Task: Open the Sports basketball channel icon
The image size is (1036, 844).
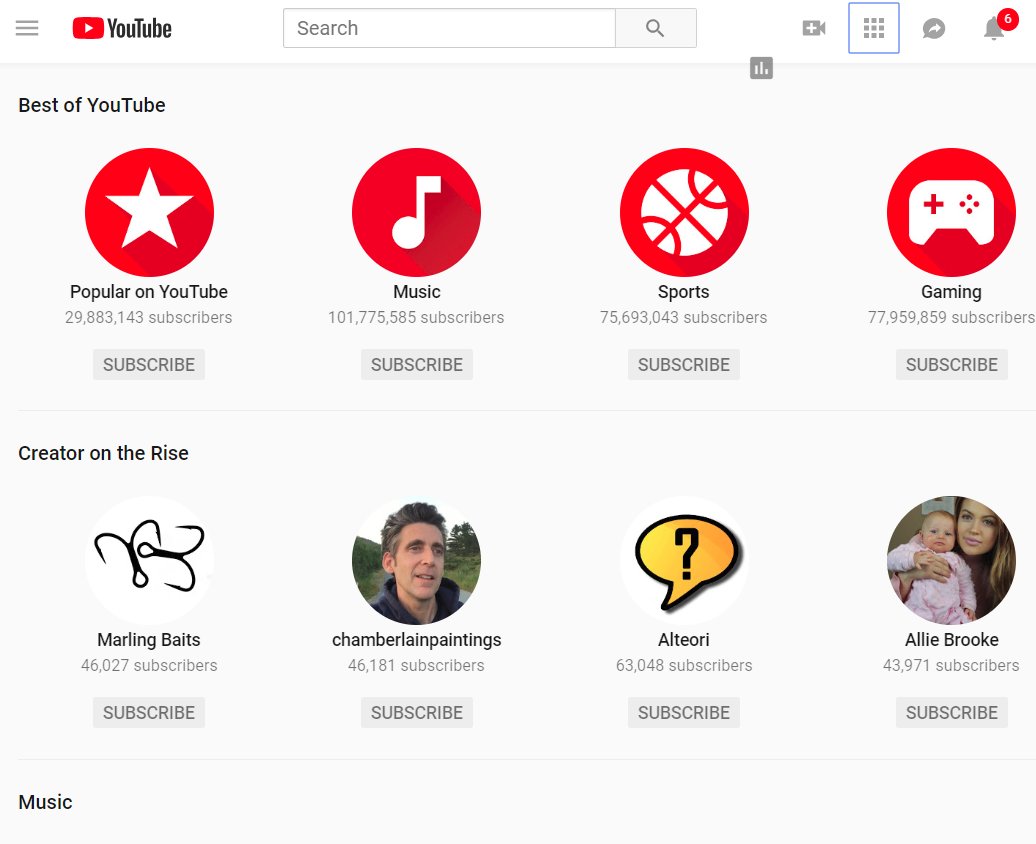Action: coord(684,212)
